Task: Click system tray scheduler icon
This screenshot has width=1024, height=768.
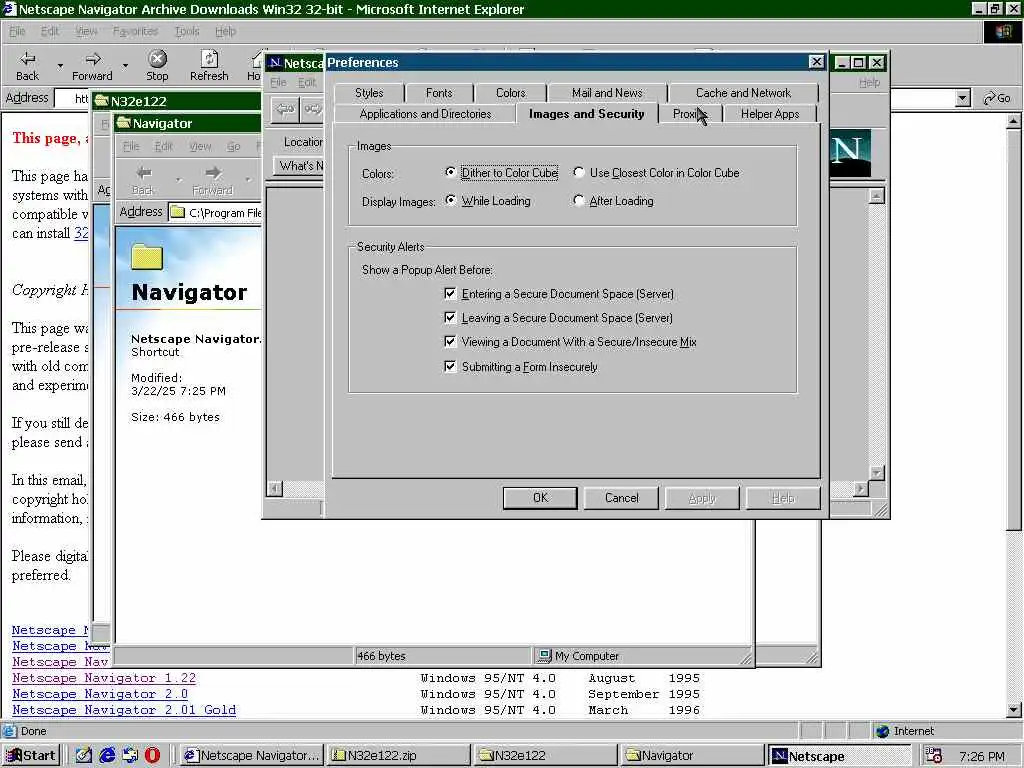Action: (x=934, y=756)
